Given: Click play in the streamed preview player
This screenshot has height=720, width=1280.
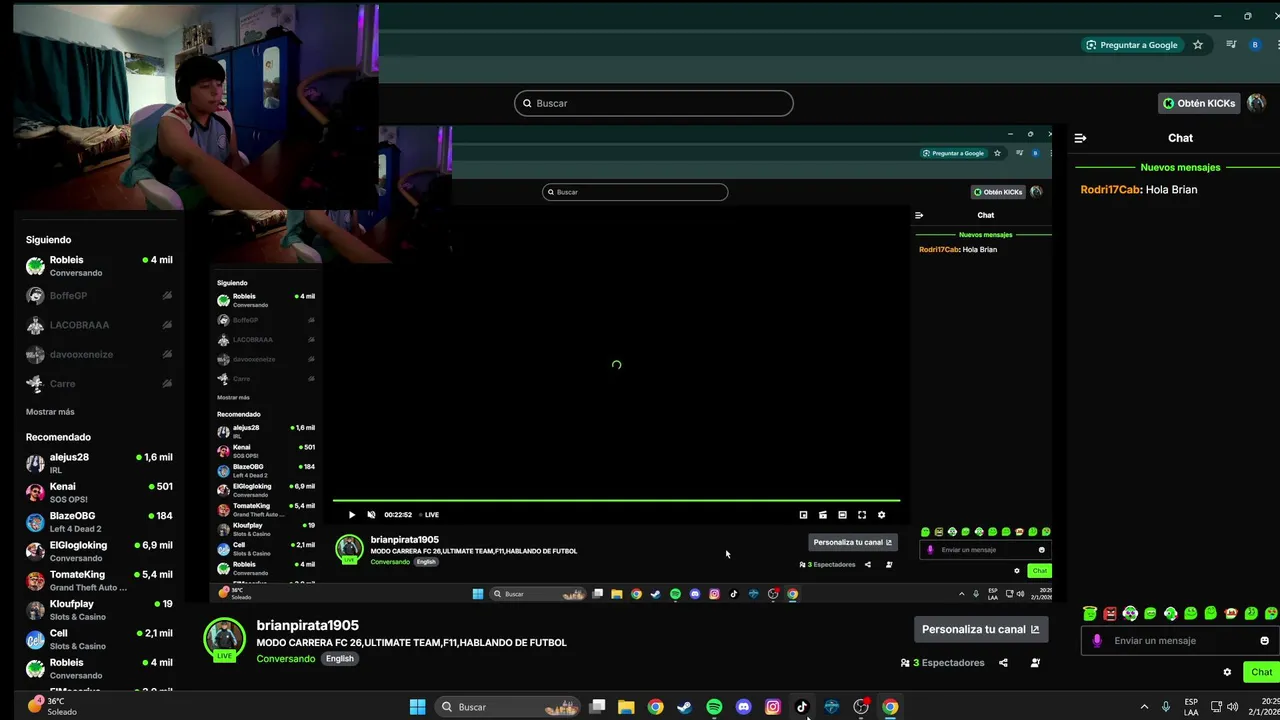Looking at the screenshot, I should 351,515.
